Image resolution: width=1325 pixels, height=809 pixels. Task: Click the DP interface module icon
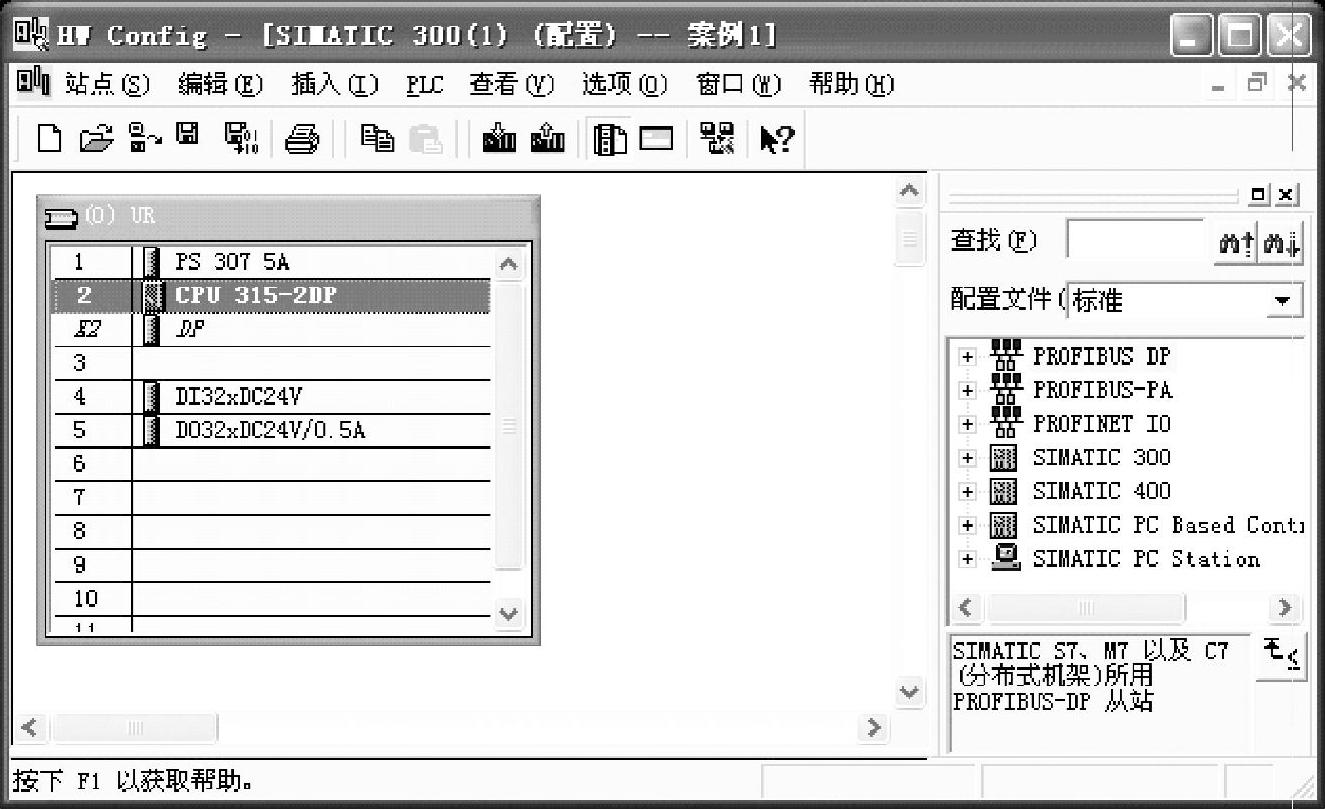coord(152,329)
